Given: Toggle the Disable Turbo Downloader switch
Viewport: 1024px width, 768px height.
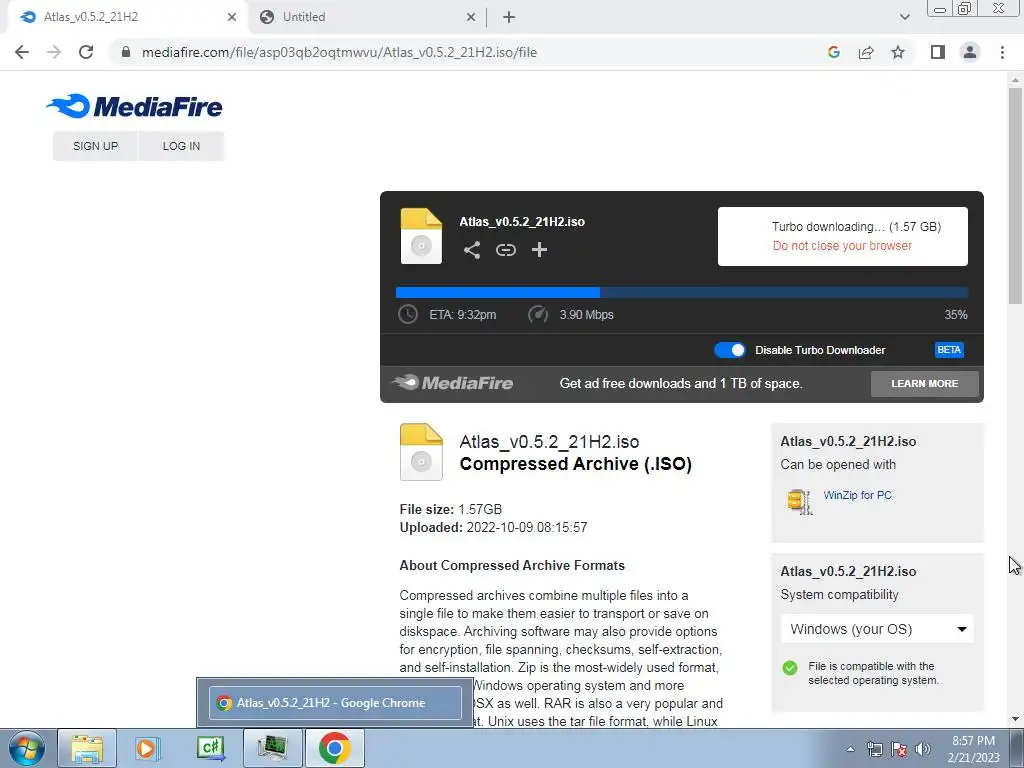Looking at the screenshot, I should pyautogui.click(x=729, y=350).
